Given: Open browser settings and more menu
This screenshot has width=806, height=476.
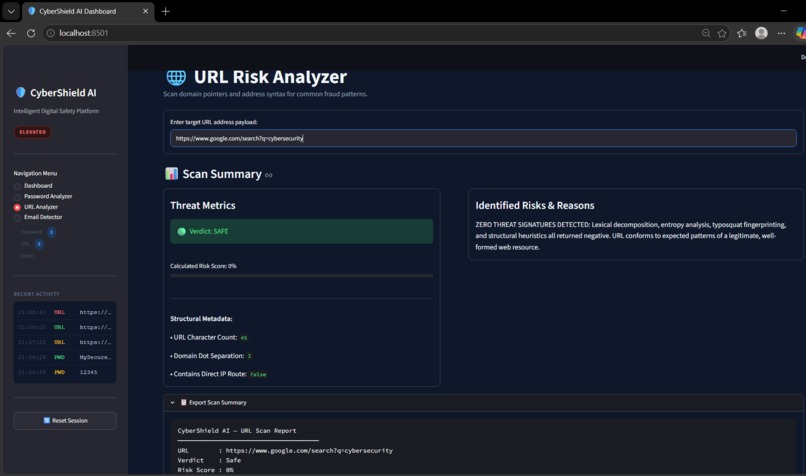Looking at the screenshot, I should 781,33.
